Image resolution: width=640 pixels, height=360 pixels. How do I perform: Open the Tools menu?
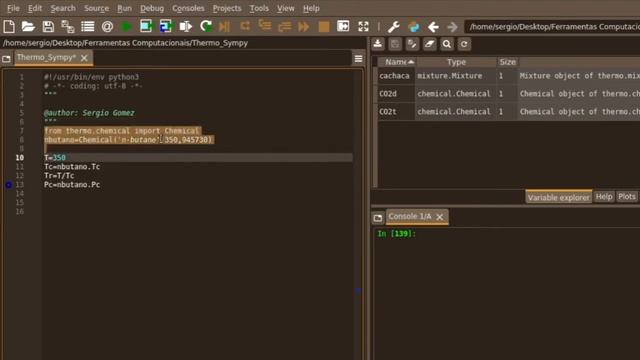(x=259, y=9)
